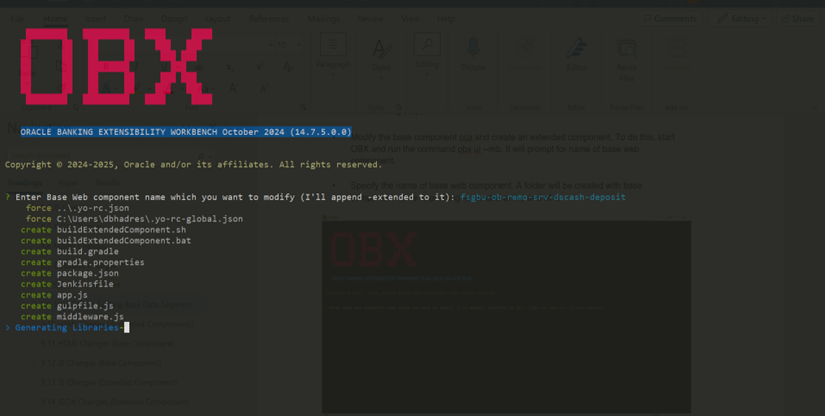Viewport: 825px width, 416px height.
Task: Click the entered name fsgbu-ob-remo-srv-dscash-deposit
Action: pyautogui.click(x=542, y=197)
